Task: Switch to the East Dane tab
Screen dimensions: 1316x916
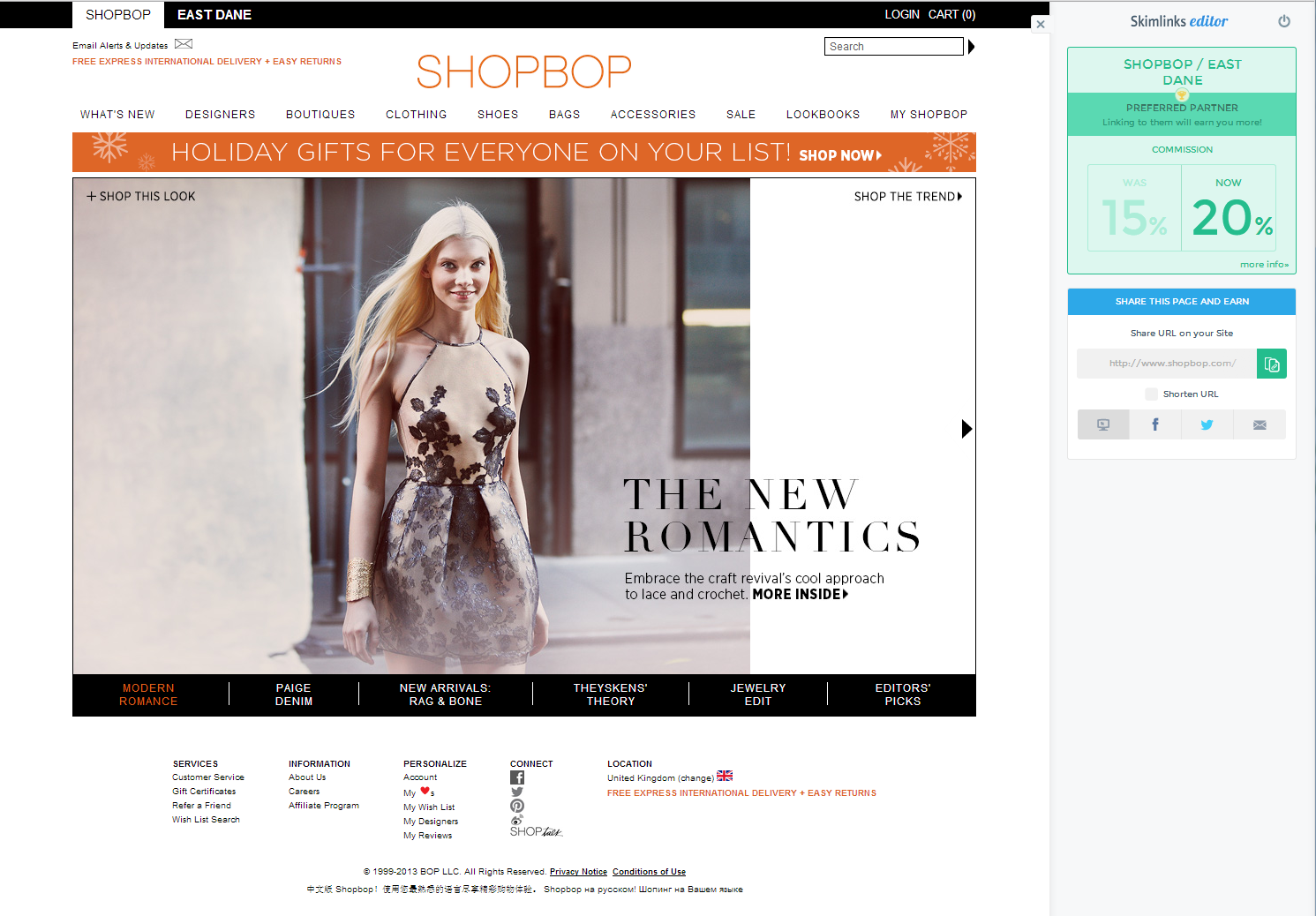Action: [x=214, y=15]
